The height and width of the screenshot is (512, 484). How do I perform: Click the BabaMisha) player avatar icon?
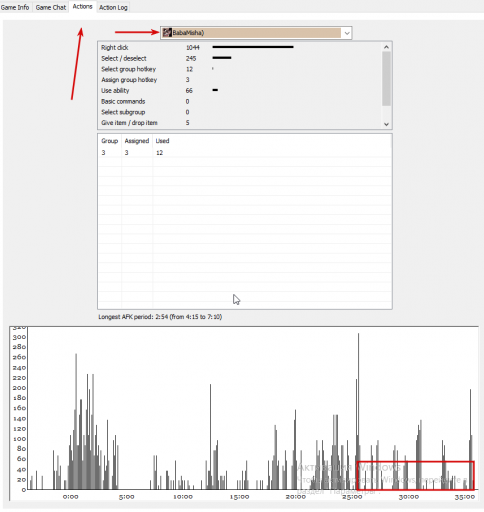point(167,33)
